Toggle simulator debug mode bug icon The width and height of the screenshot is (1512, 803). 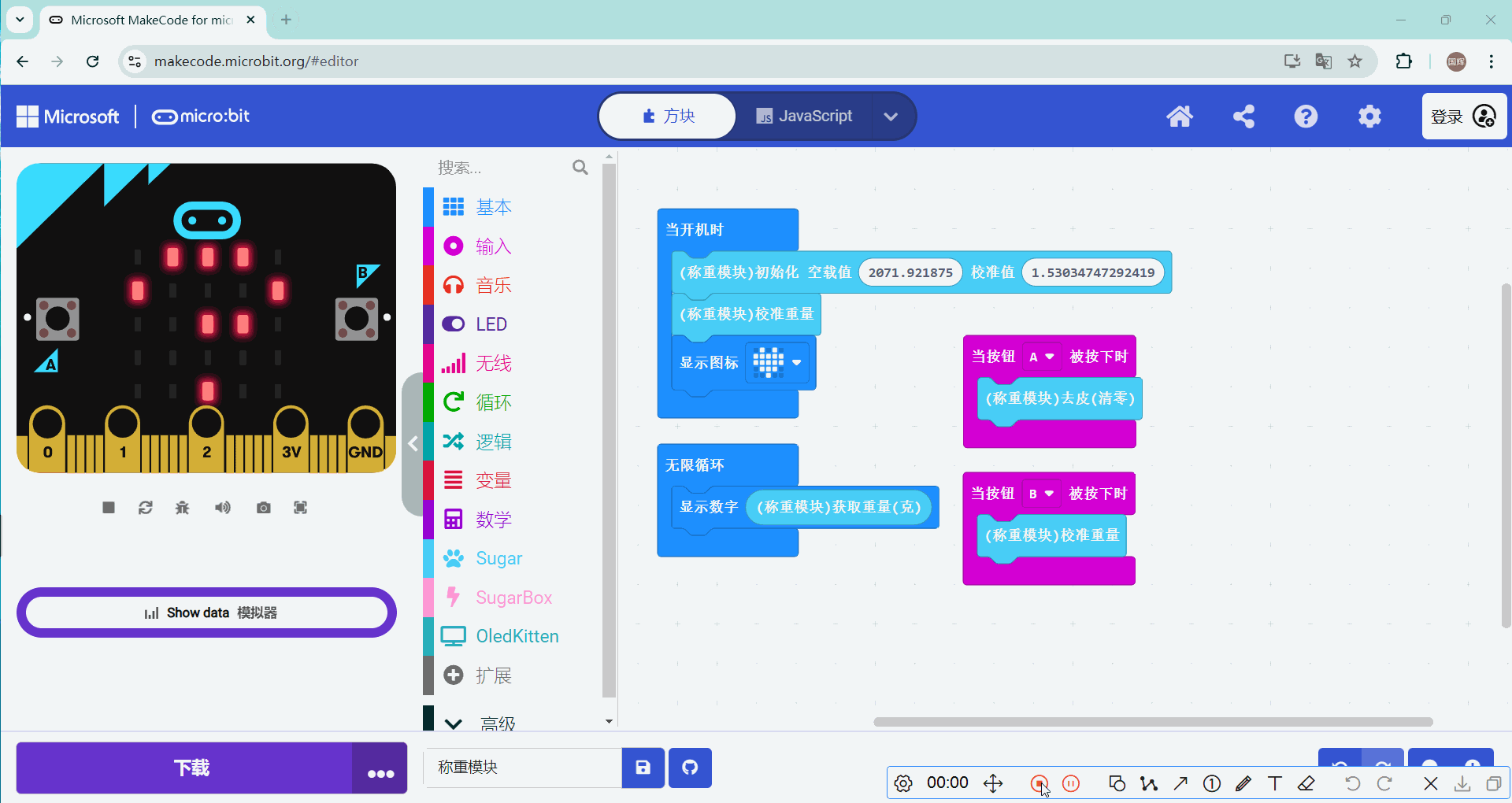[x=183, y=508]
